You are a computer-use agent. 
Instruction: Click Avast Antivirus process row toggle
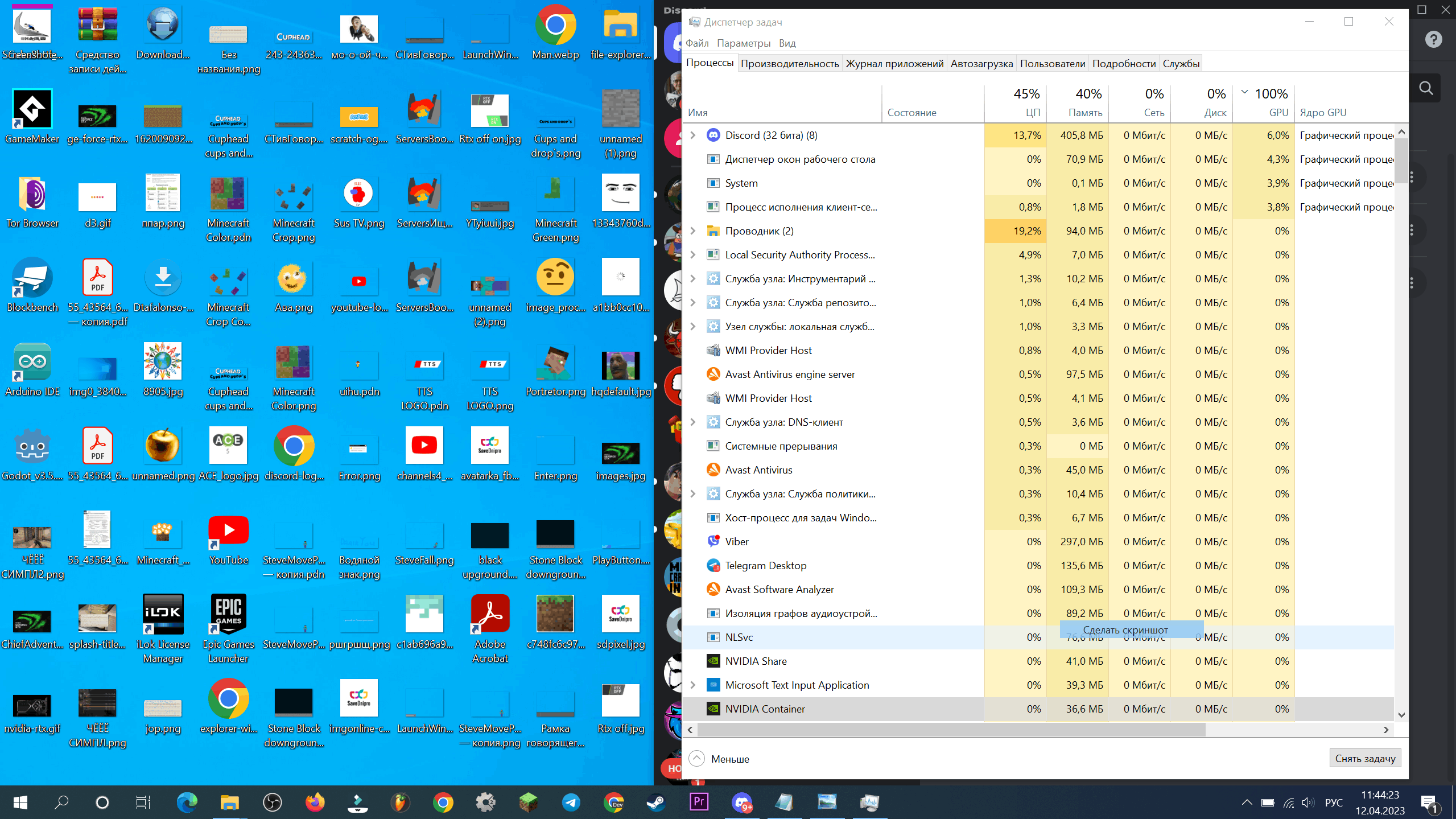[697, 470]
